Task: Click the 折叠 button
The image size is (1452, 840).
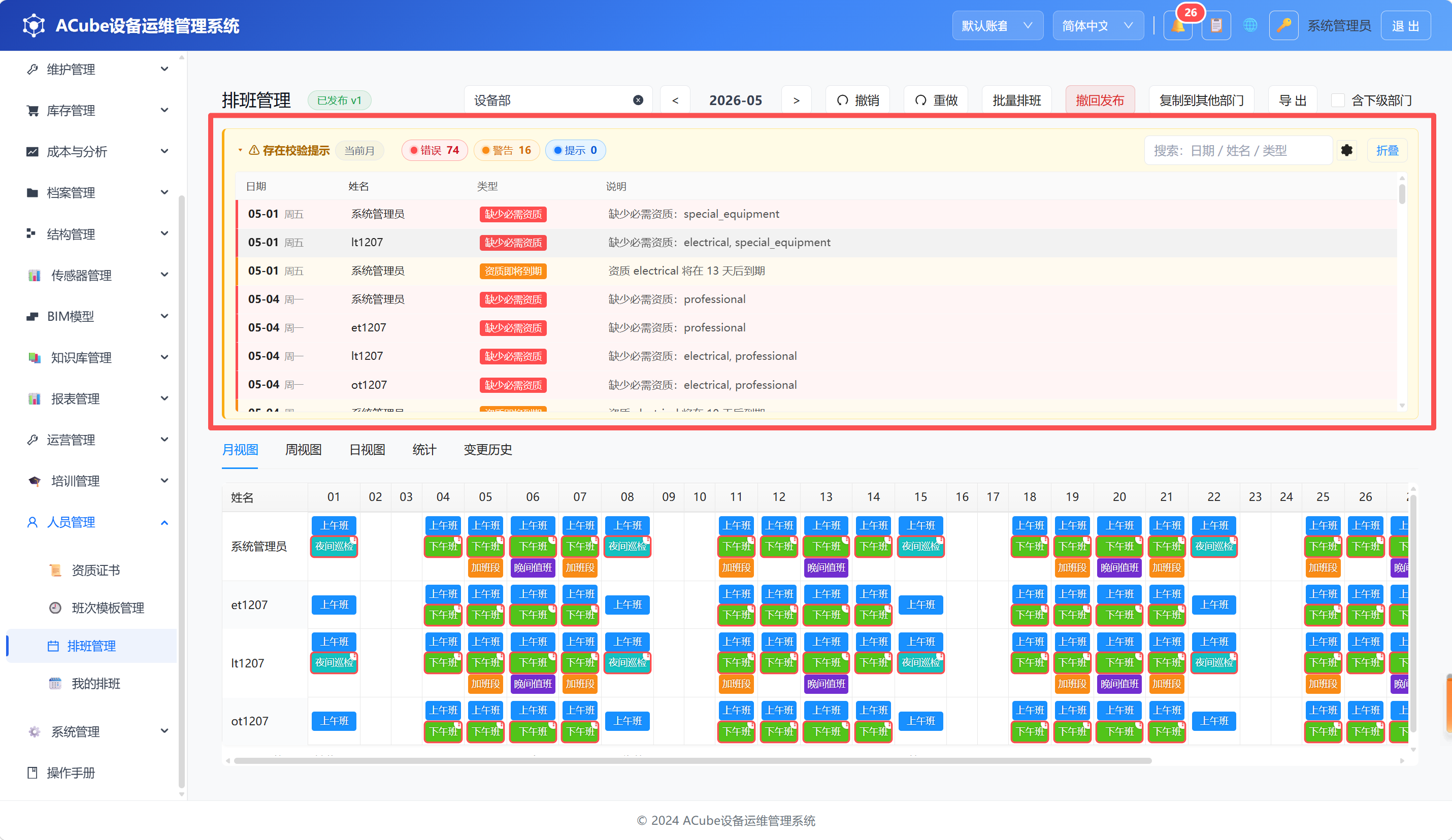Action: point(1388,150)
